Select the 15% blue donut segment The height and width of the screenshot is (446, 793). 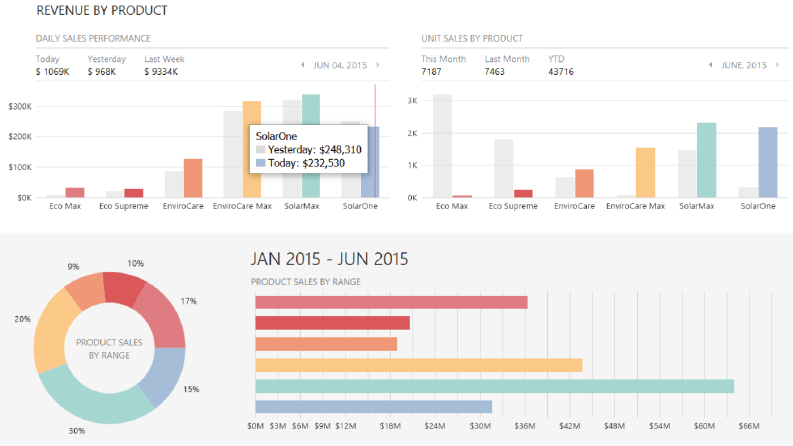click(x=164, y=376)
